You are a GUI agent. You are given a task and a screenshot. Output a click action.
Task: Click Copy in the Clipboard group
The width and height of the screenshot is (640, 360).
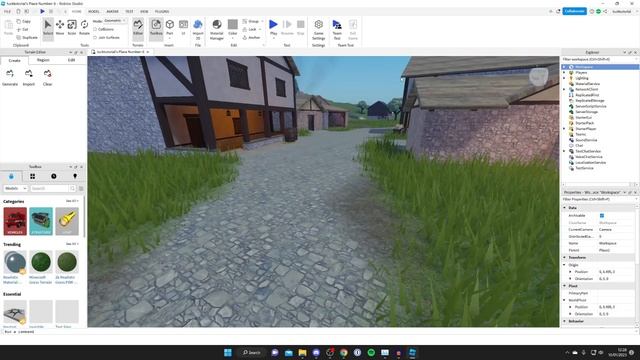click(x=24, y=21)
